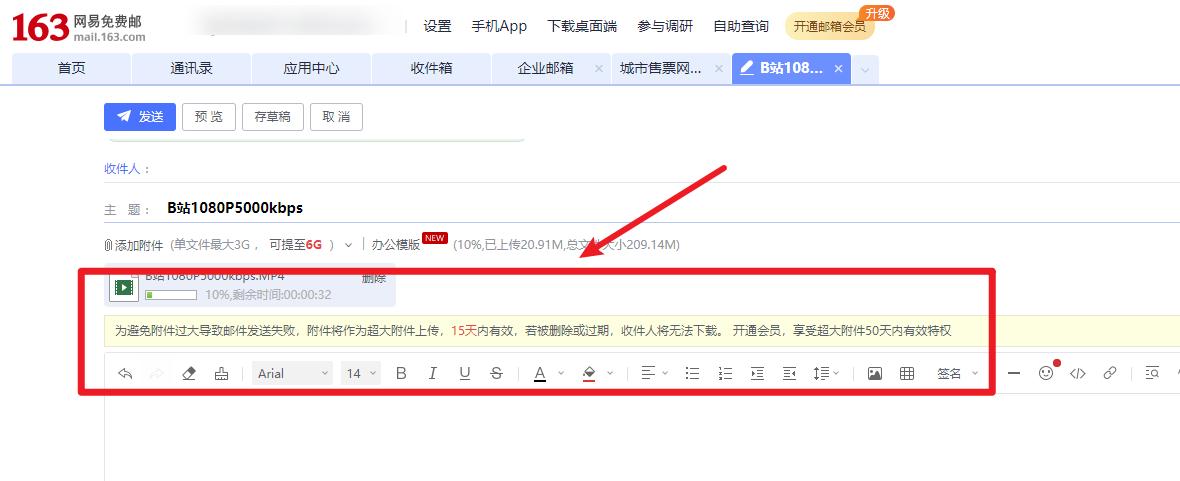
Task: Insert a table in the message body
Action: [x=907, y=373]
